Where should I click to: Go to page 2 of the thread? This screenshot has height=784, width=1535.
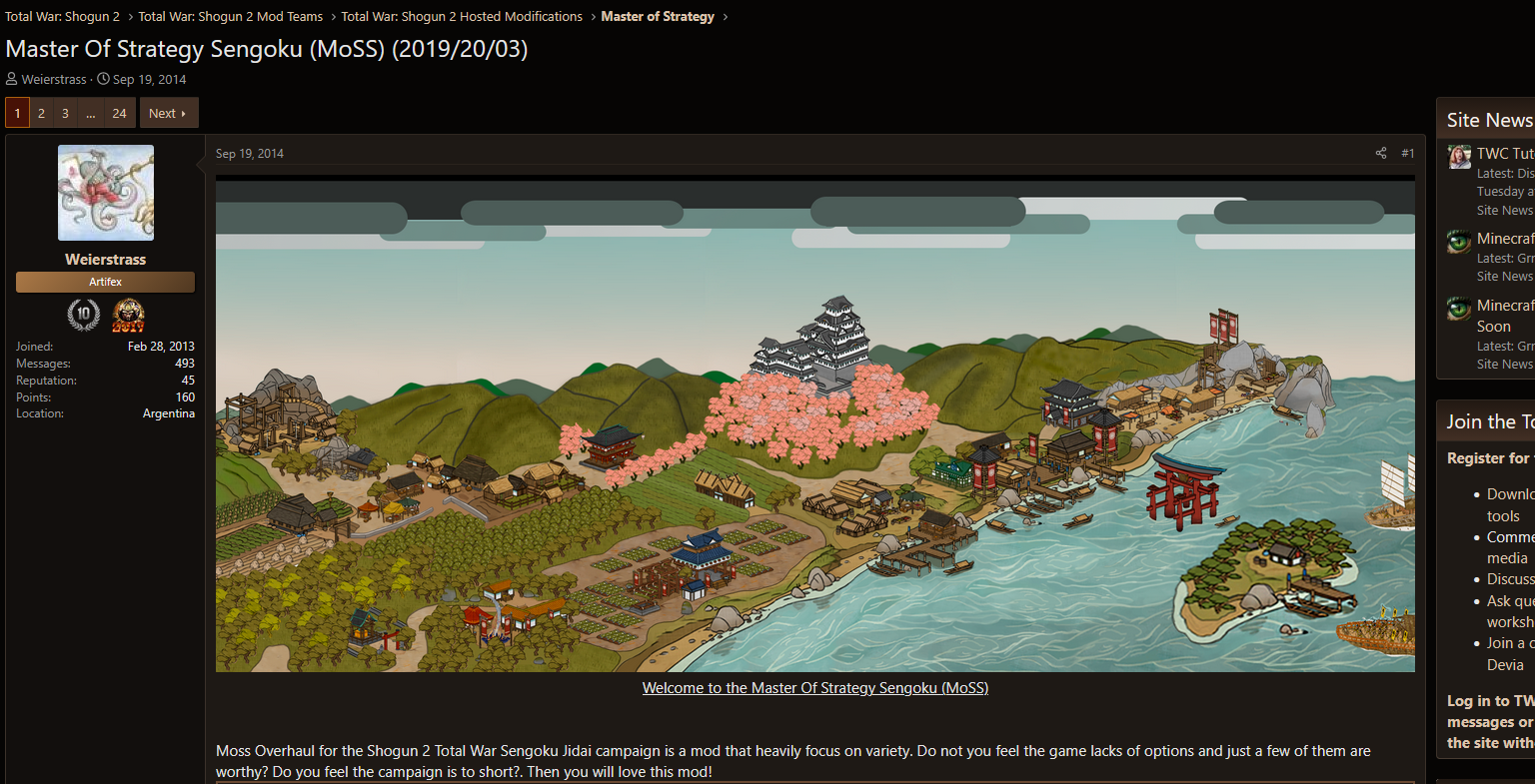coord(41,113)
